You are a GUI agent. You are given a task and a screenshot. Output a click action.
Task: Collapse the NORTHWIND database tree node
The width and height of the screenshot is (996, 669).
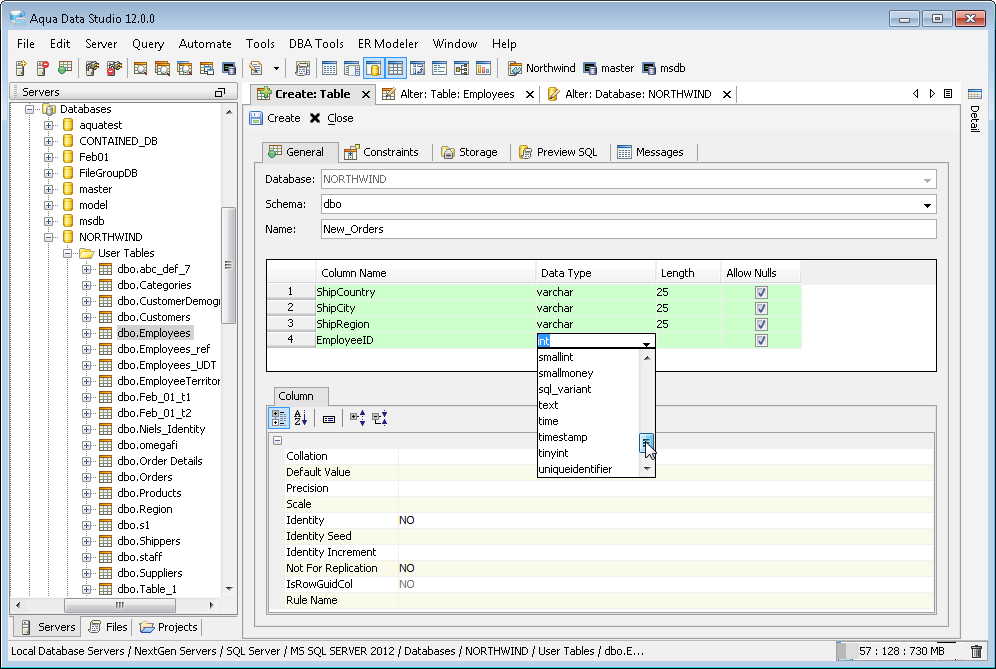pyautogui.click(x=49, y=237)
